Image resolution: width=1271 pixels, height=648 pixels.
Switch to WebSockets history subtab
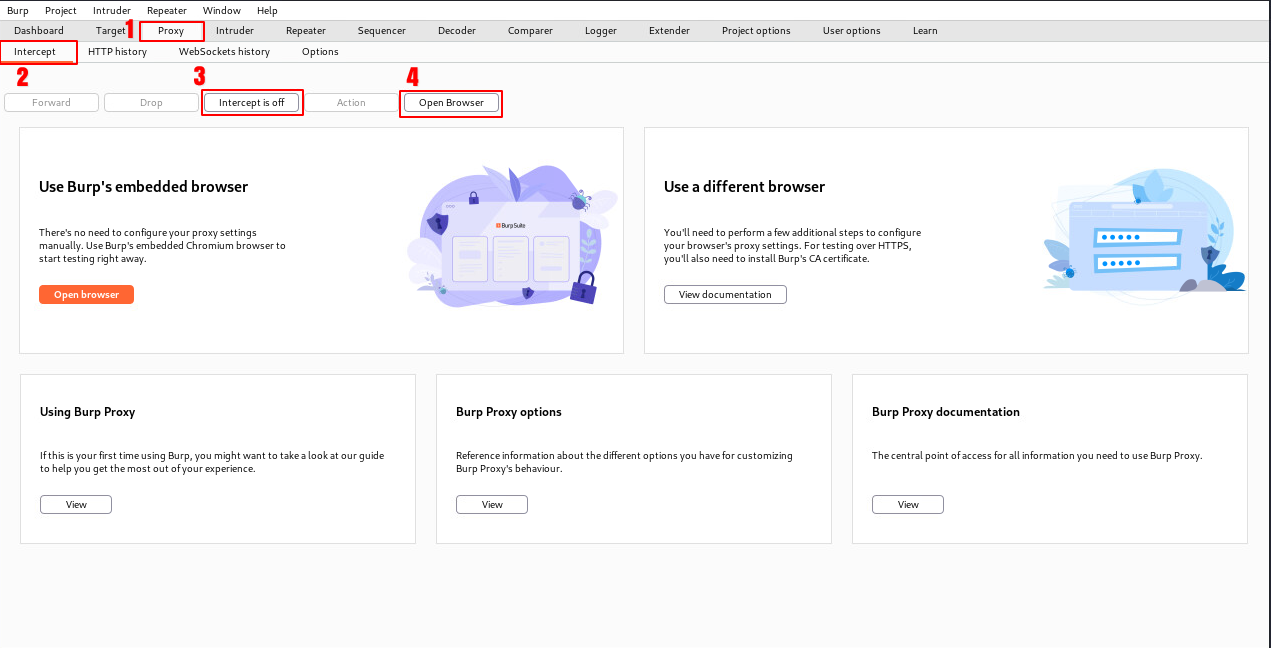click(x=224, y=52)
